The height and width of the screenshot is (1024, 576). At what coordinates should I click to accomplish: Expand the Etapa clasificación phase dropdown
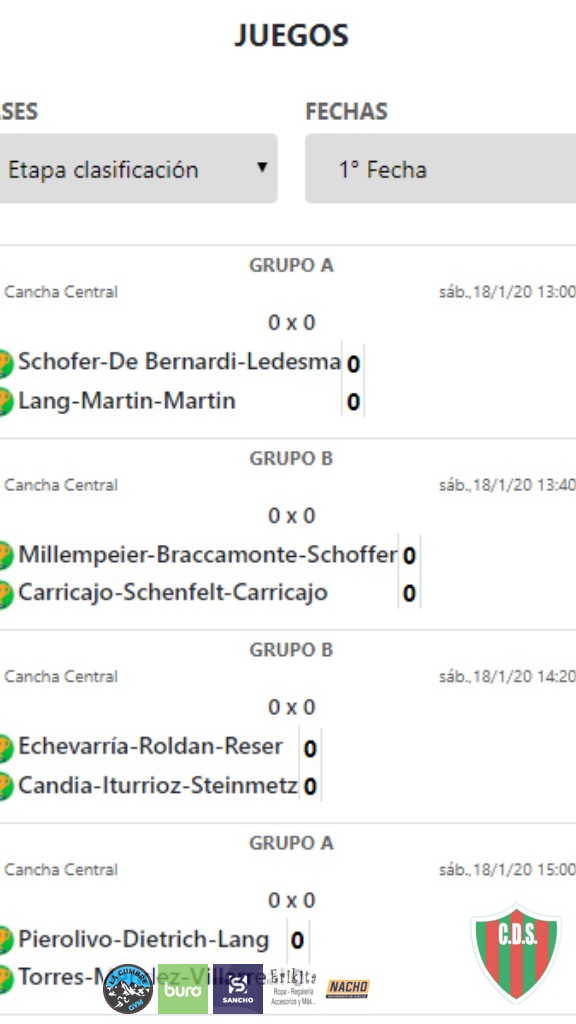(x=138, y=168)
